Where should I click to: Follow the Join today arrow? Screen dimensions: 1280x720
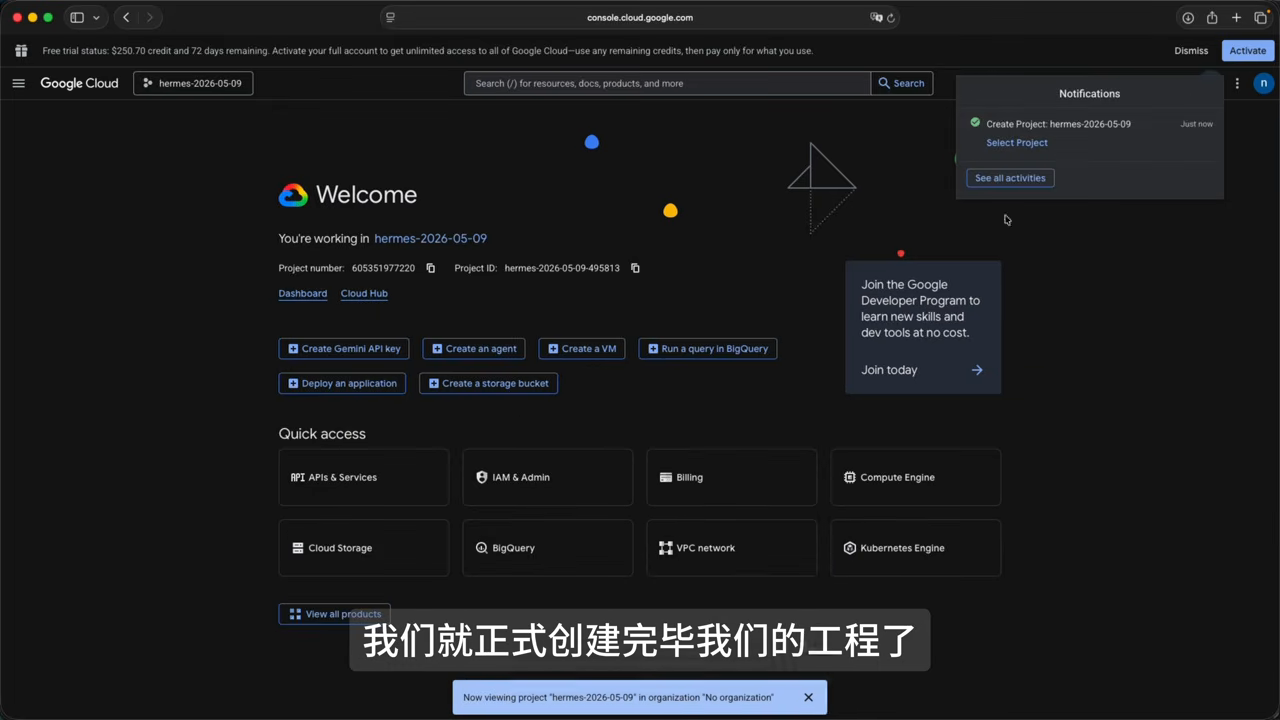(977, 370)
